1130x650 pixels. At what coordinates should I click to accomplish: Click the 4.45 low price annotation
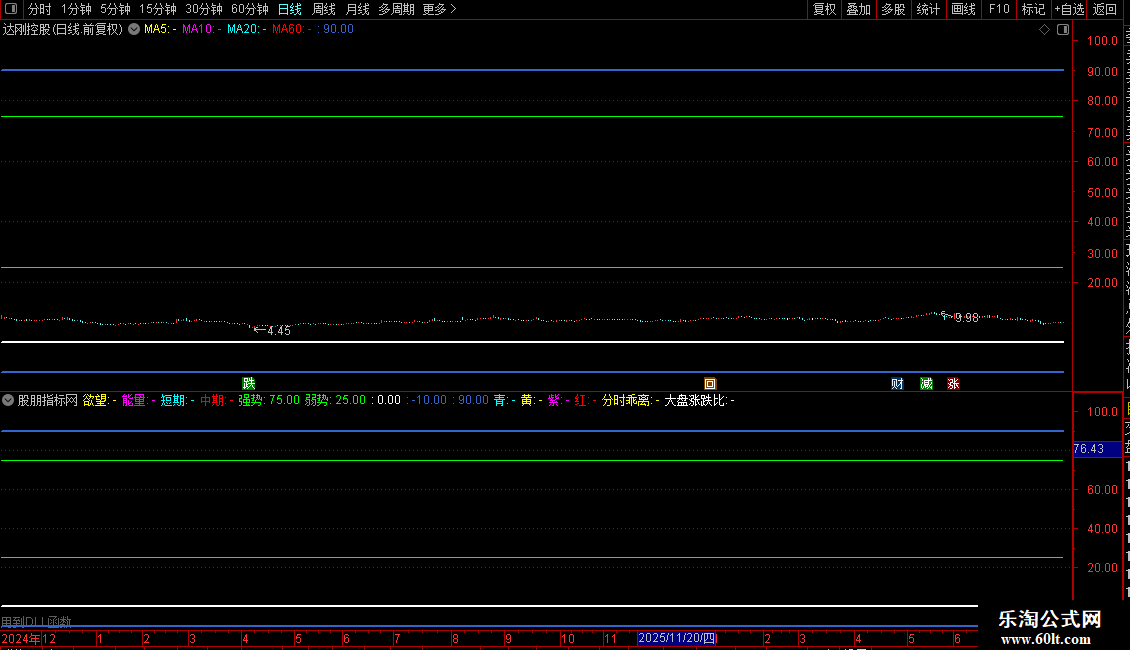point(278,331)
